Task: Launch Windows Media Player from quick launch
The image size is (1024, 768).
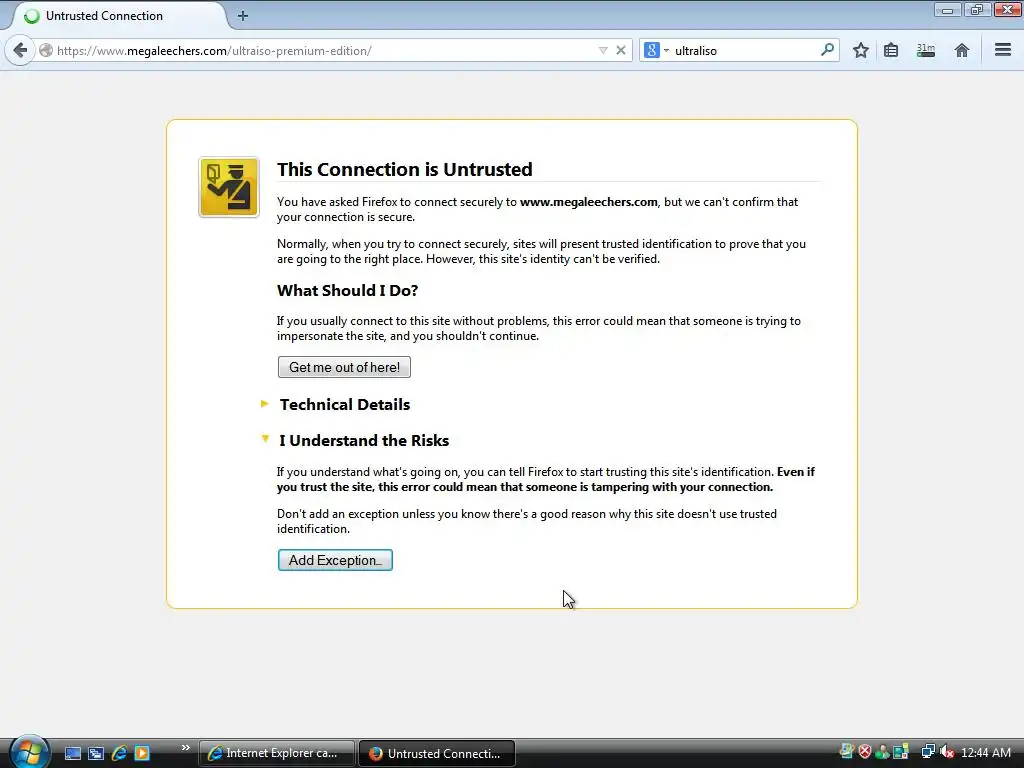Action: click(x=142, y=753)
